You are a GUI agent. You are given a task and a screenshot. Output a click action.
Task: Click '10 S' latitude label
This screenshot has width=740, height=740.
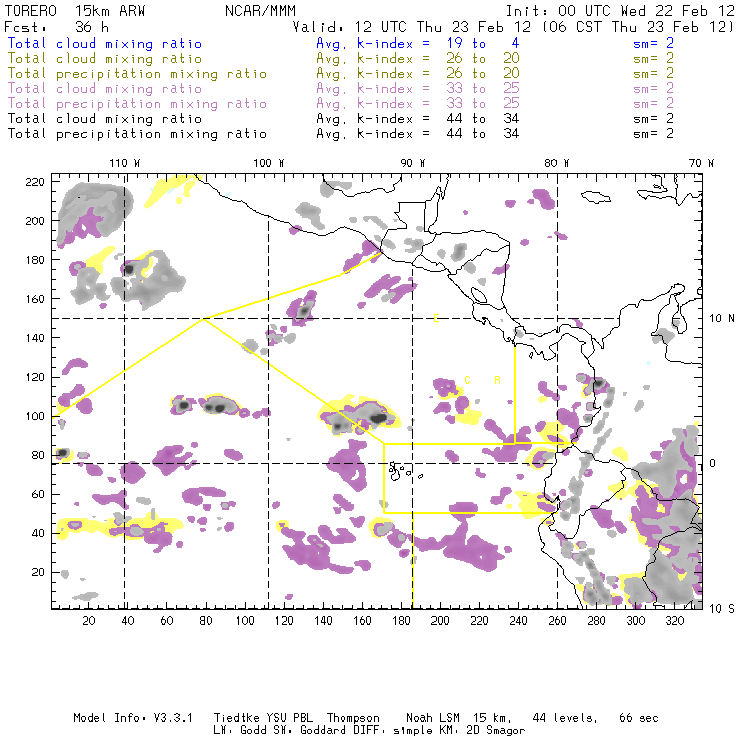click(722, 609)
